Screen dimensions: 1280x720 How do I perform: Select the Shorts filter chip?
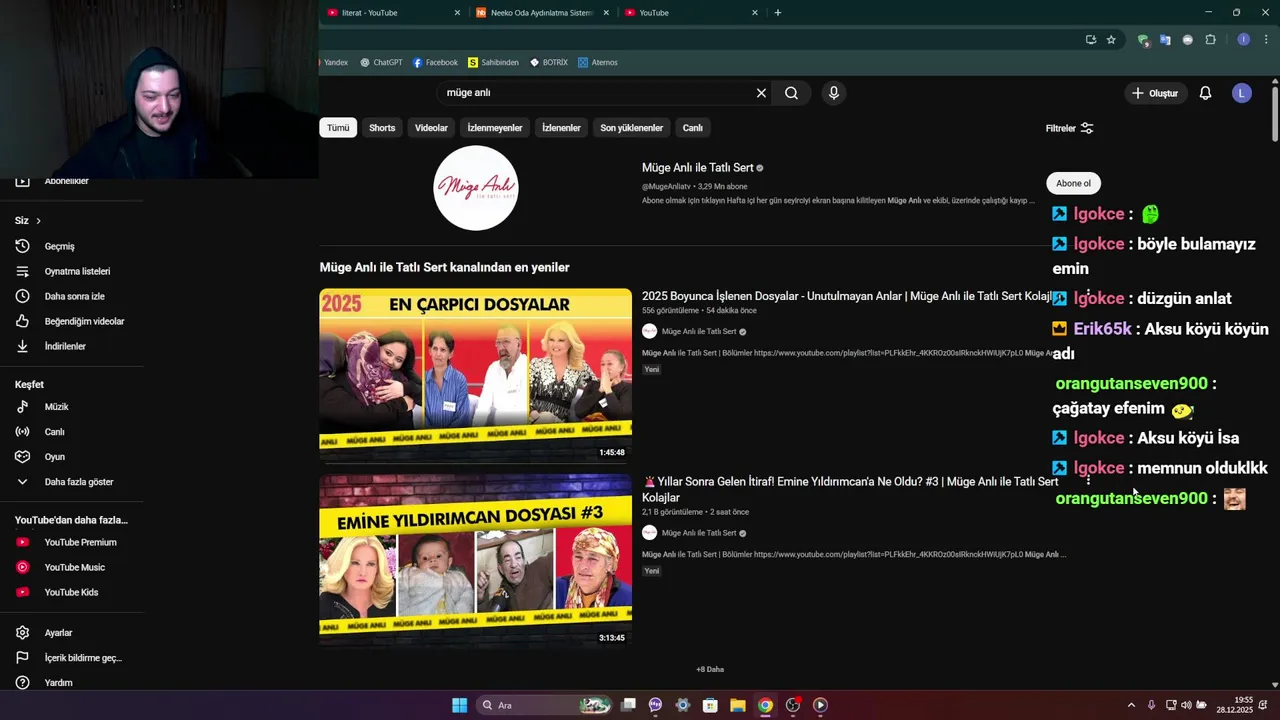[x=382, y=128]
